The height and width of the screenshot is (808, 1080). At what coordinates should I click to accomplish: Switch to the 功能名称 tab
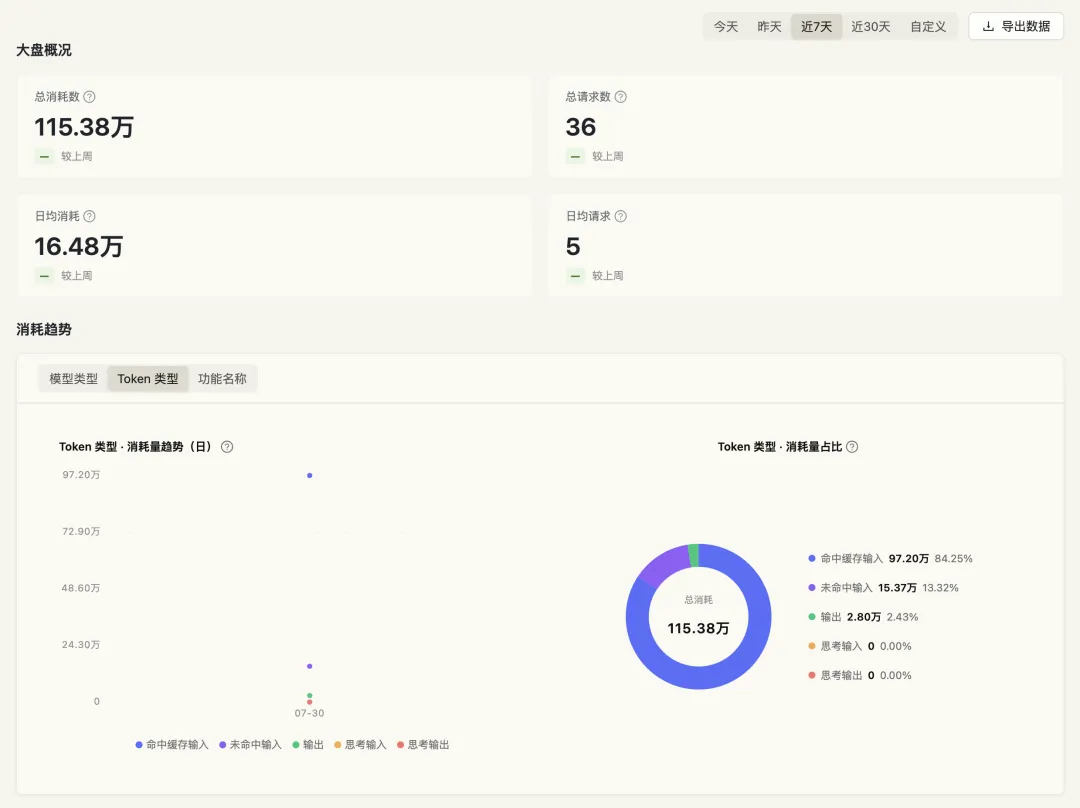coord(222,379)
